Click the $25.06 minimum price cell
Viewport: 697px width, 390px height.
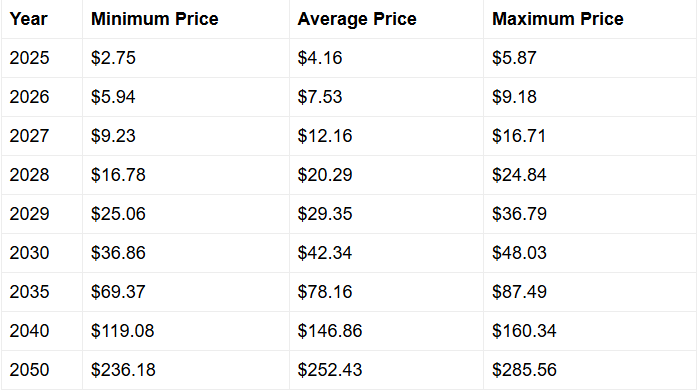(x=186, y=214)
